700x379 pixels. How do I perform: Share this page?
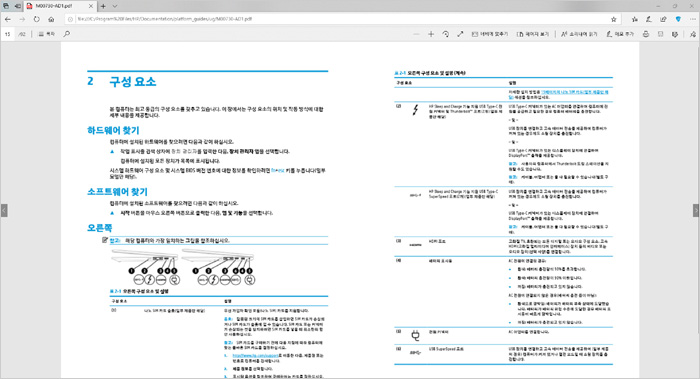[x=663, y=19]
